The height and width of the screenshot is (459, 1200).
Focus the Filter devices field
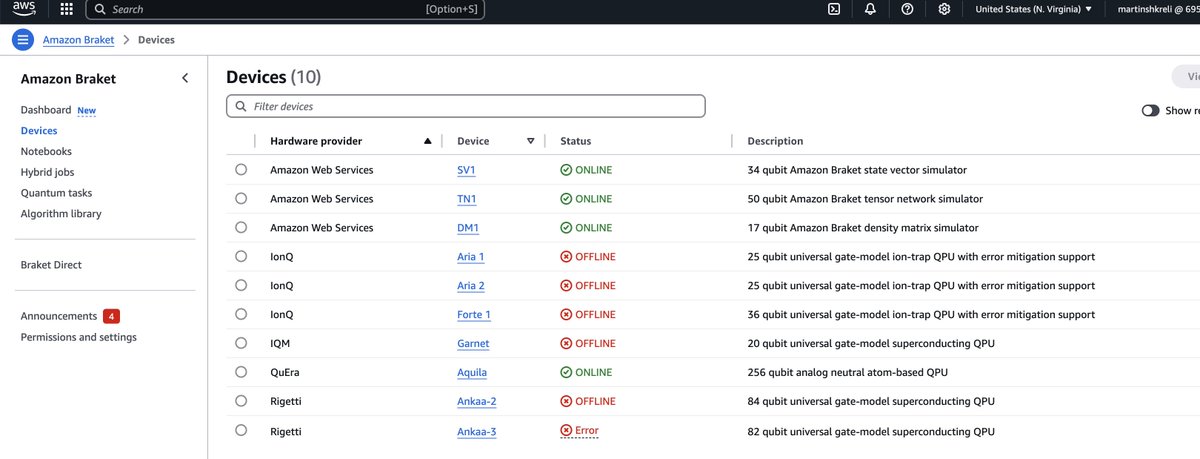coord(466,106)
